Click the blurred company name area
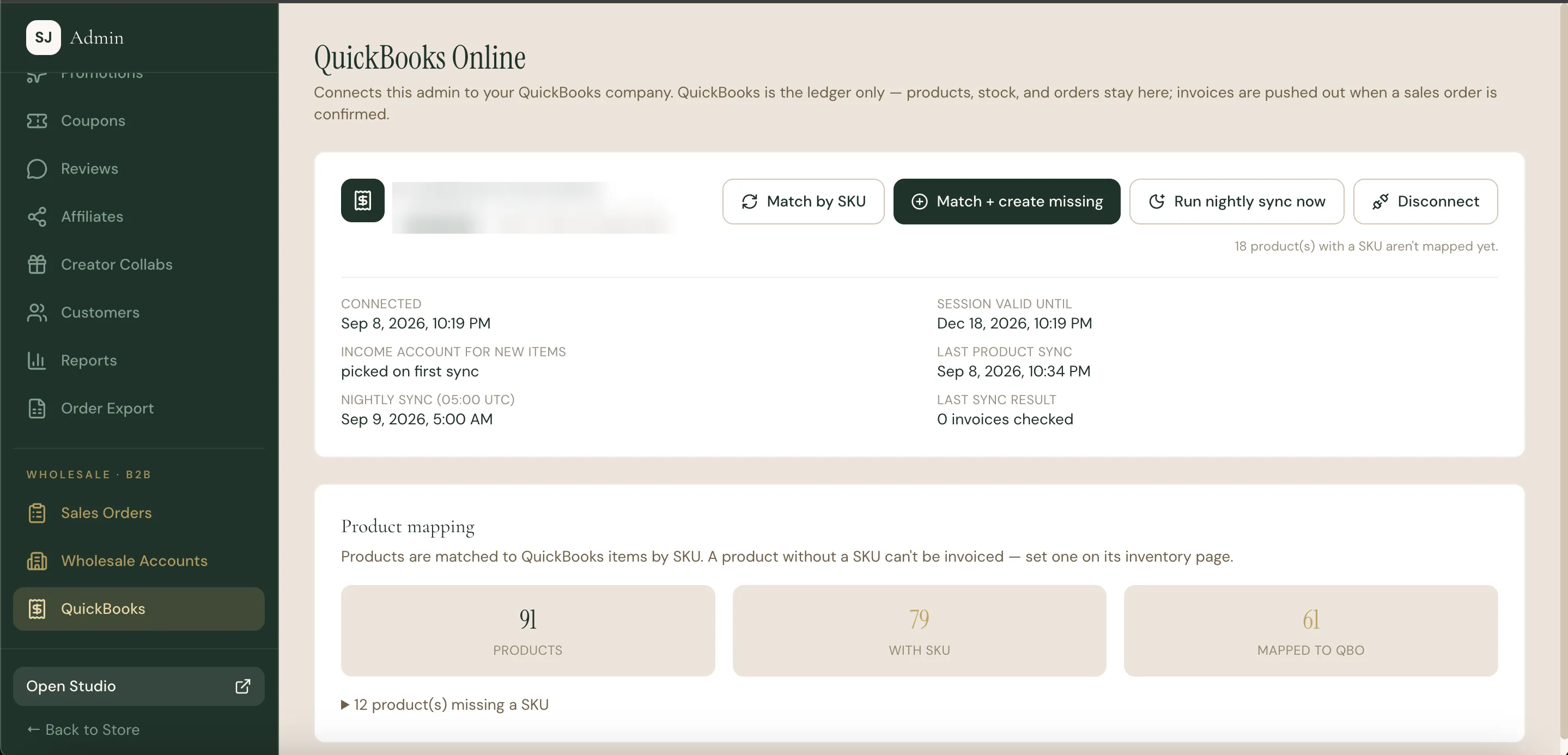 pyautogui.click(x=533, y=208)
